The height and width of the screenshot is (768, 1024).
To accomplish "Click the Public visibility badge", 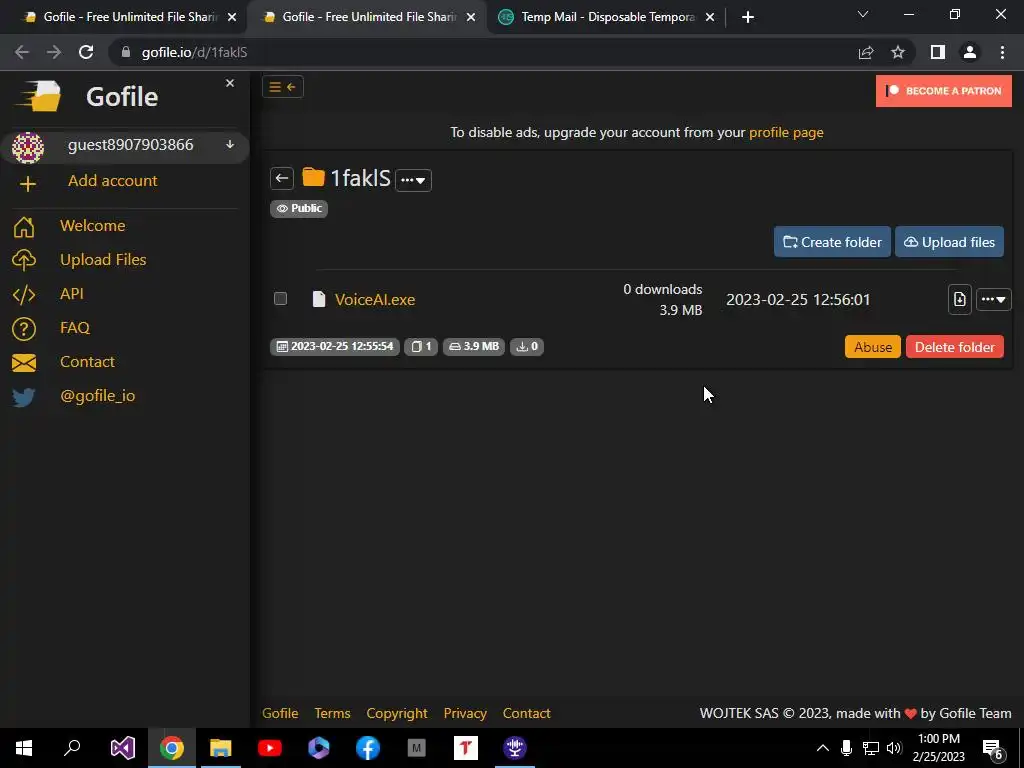I will click(x=298, y=208).
